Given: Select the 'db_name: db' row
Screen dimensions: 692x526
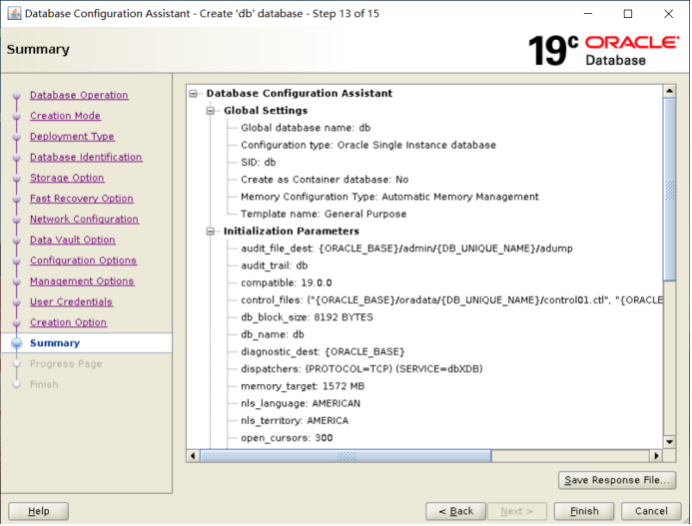Looking at the screenshot, I should [x=272, y=334].
